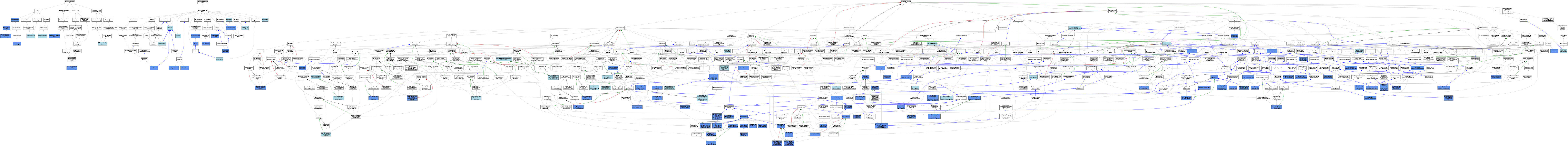The image size is (1568, 146).
Task: Select 'multicellular organism development' node
Action: (x=1074, y=28)
